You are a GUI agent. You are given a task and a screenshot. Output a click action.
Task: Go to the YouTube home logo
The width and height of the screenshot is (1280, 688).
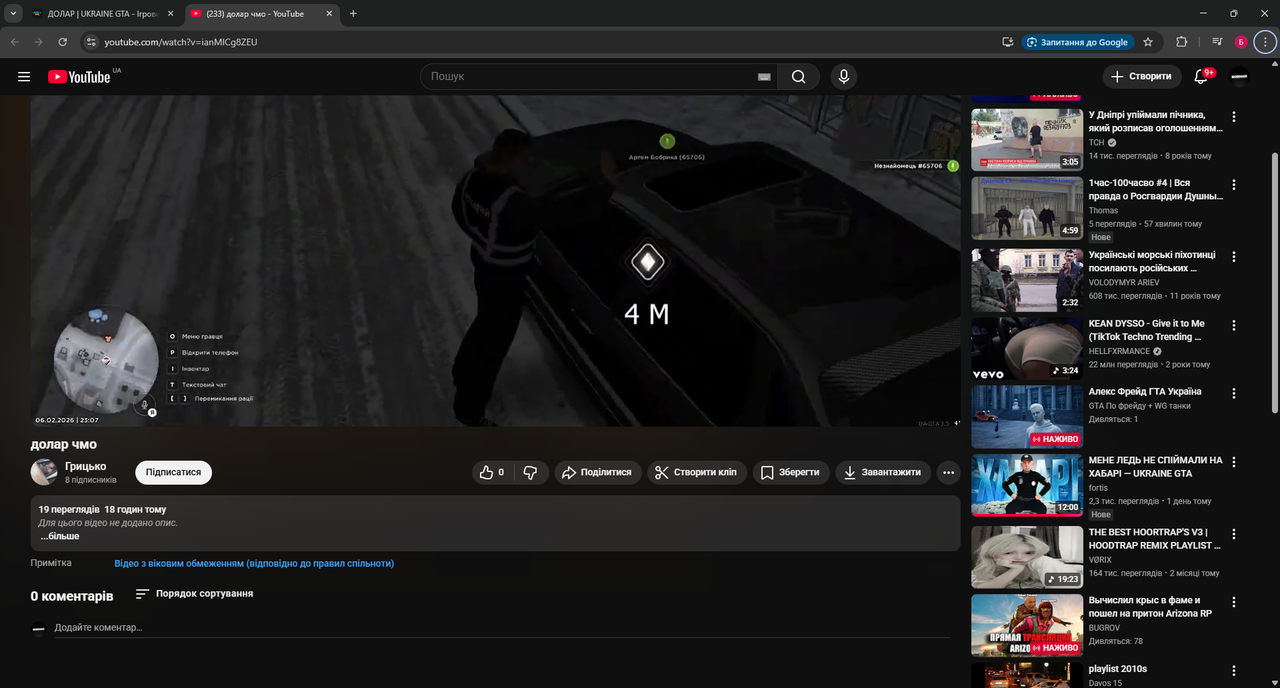coord(79,77)
